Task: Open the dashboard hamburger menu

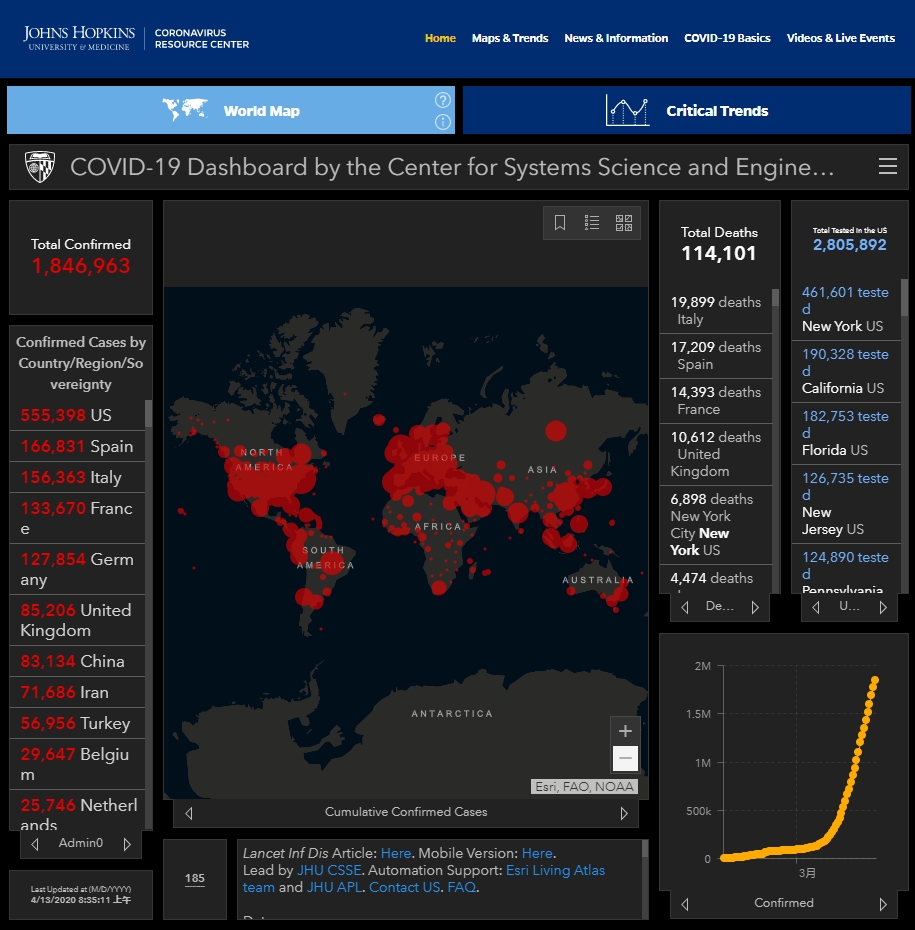Action: 887,167
